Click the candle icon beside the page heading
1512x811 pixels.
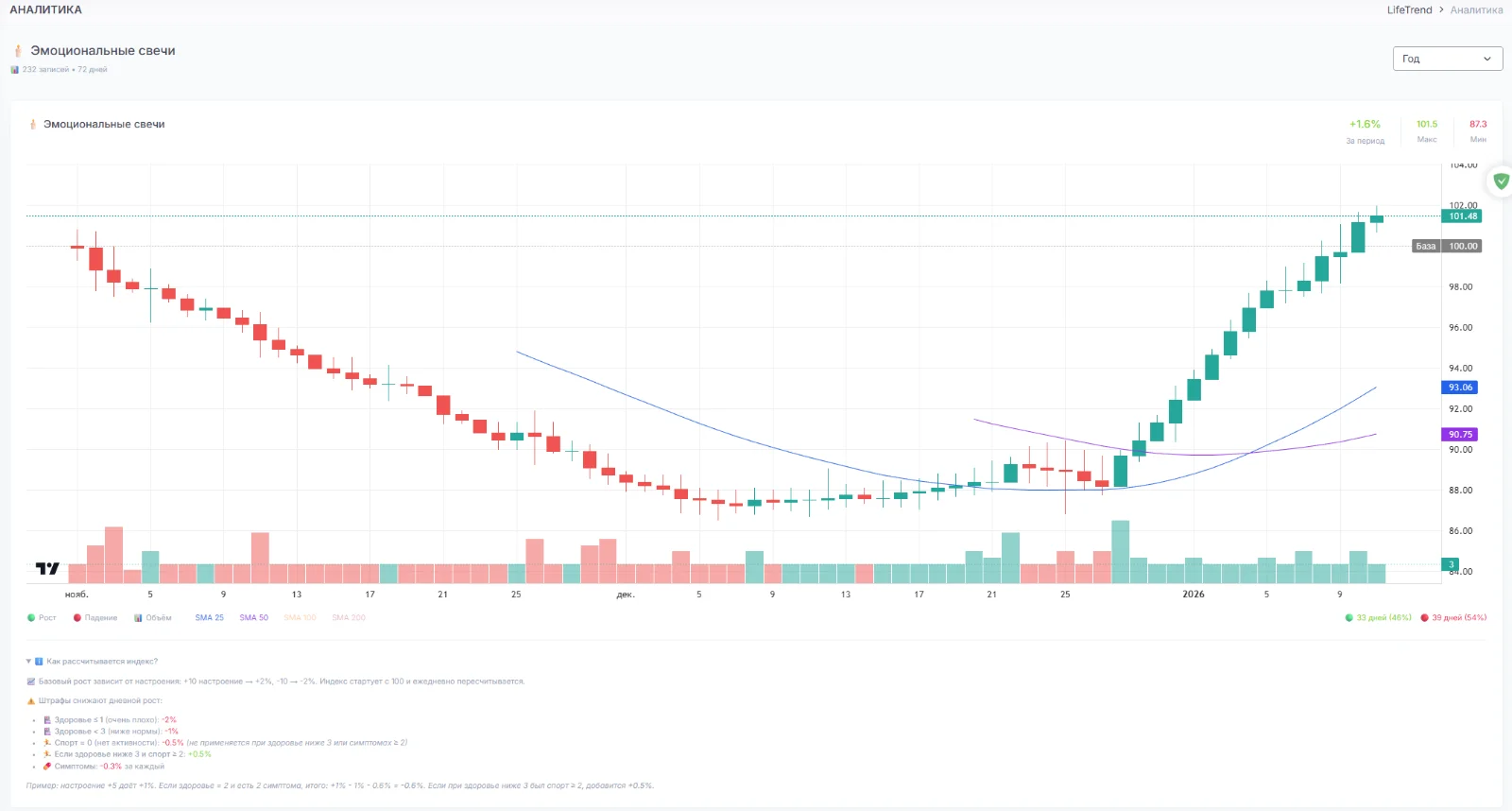(17, 51)
